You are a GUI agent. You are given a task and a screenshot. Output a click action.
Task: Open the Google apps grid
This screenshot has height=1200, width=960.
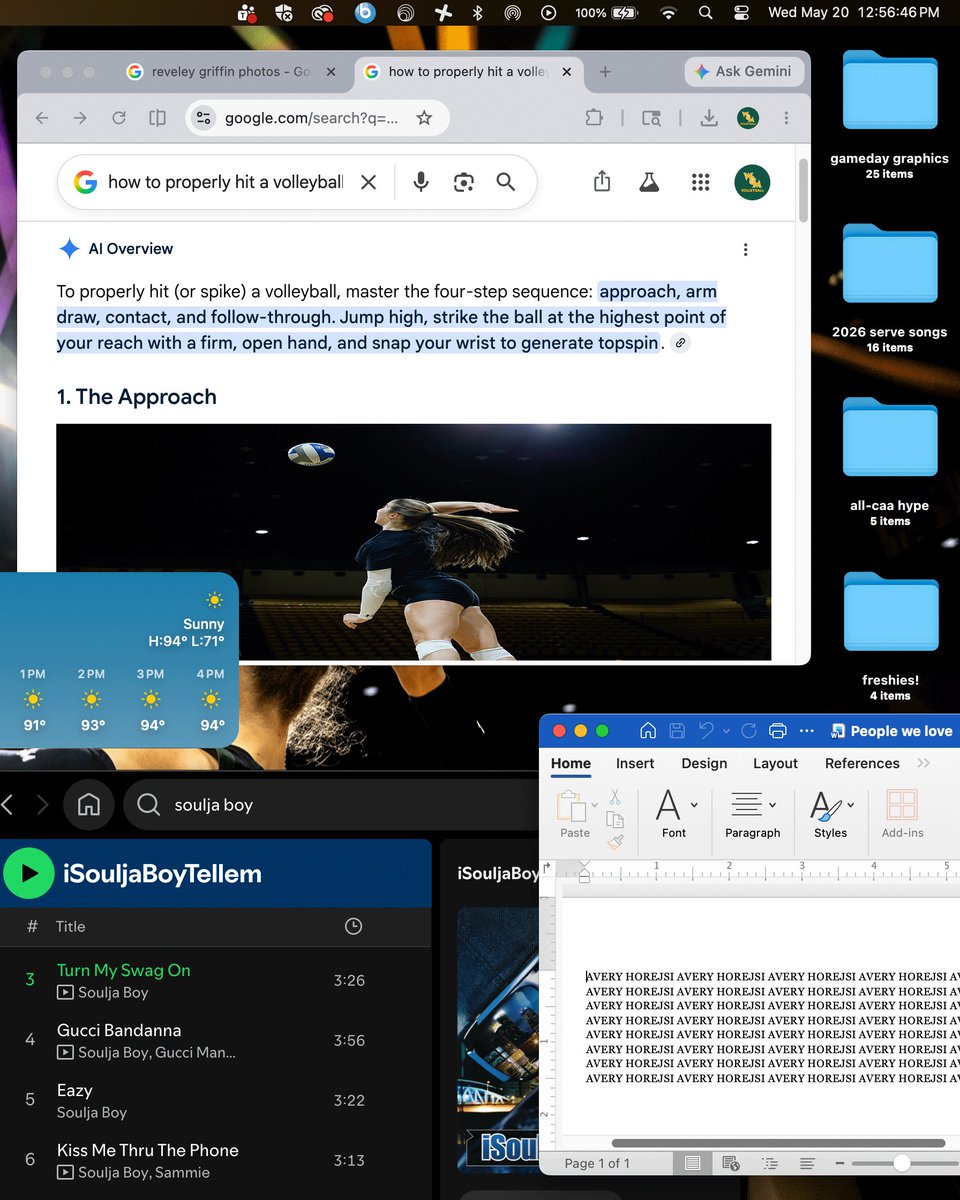click(701, 182)
